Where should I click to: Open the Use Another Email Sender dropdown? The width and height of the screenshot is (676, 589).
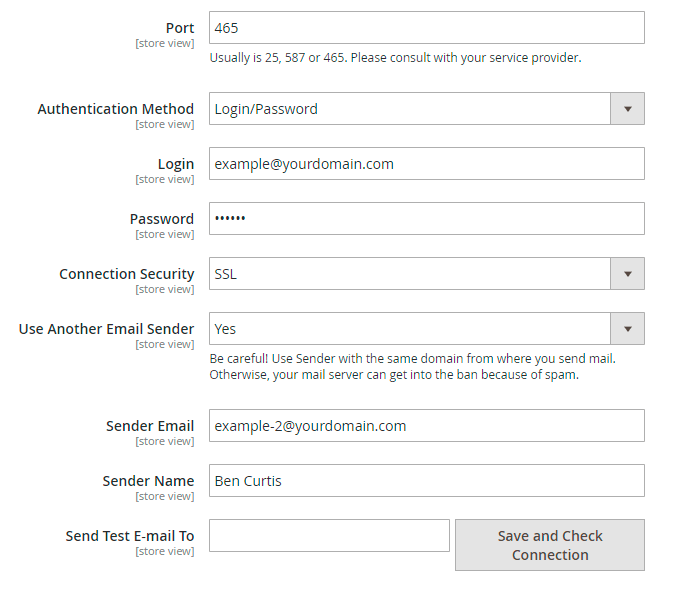click(426, 329)
